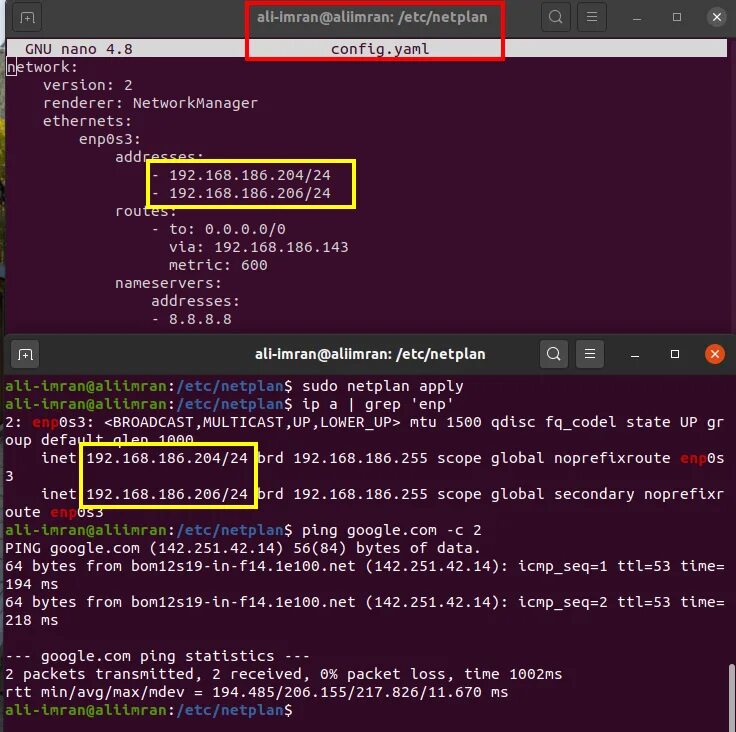Click '- 8.8.8.8' nameserver entry
Image resolution: width=736 pixels, height=732 pixels.
click(192, 319)
